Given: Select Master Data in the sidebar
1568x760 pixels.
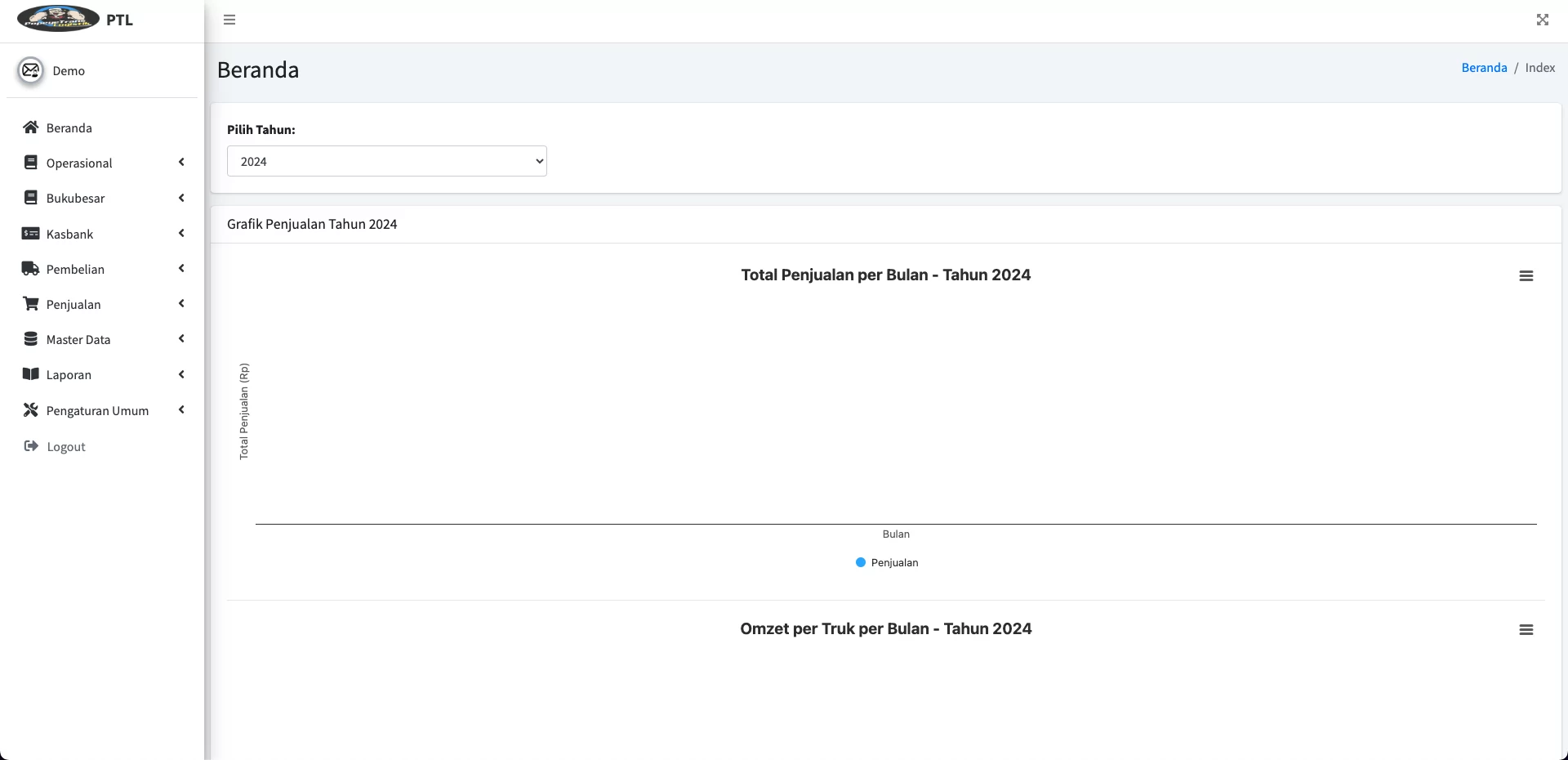Looking at the screenshot, I should coord(102,339).
